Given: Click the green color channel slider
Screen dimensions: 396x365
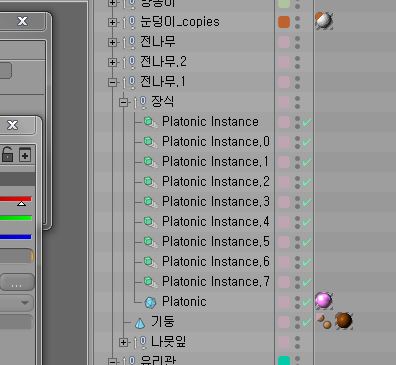Looking at the screenshot, I should pyautogui.click(x=16, y=218).
